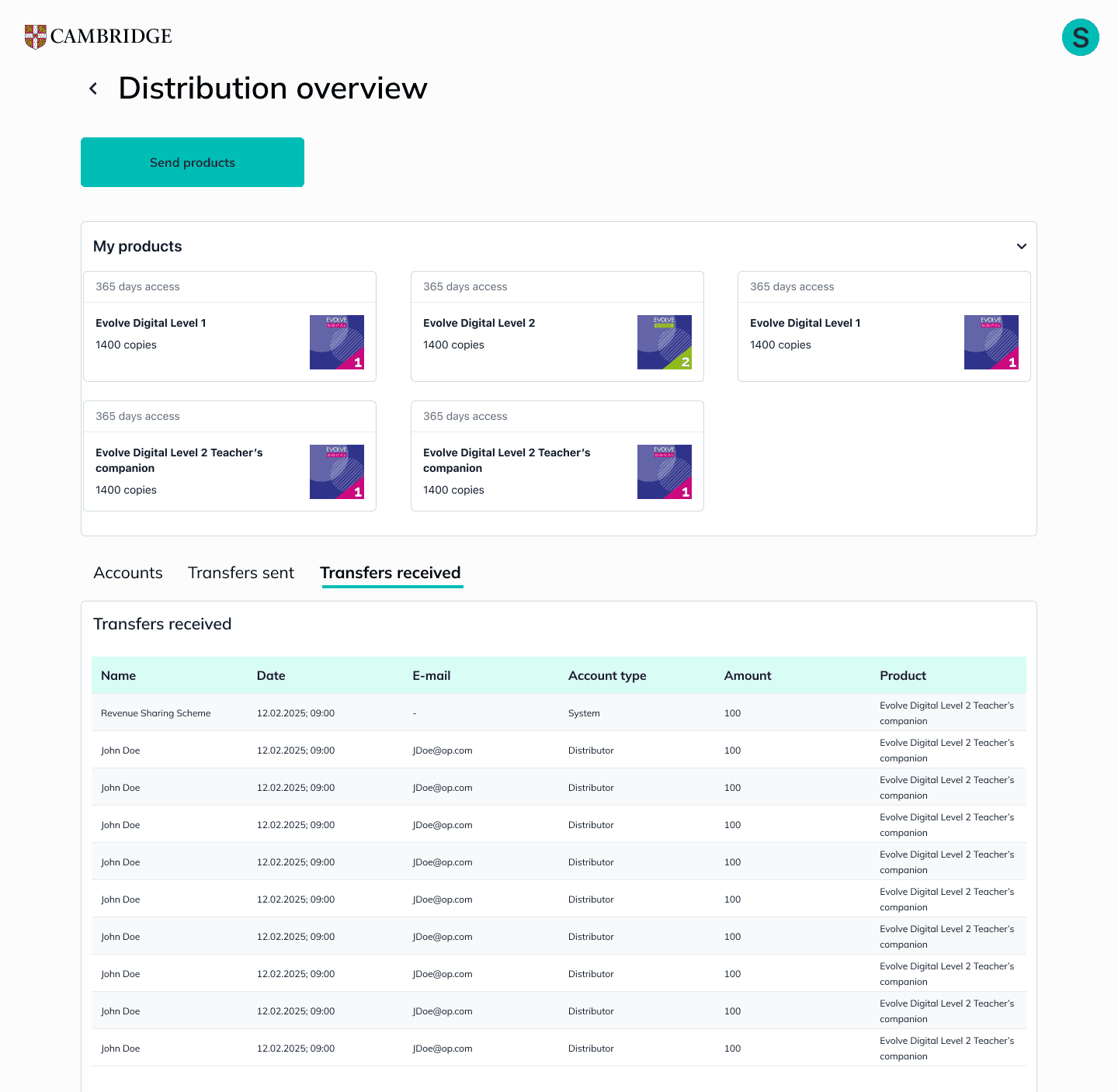
Task: Click the Cambridge logo
Action: [99, 36]
